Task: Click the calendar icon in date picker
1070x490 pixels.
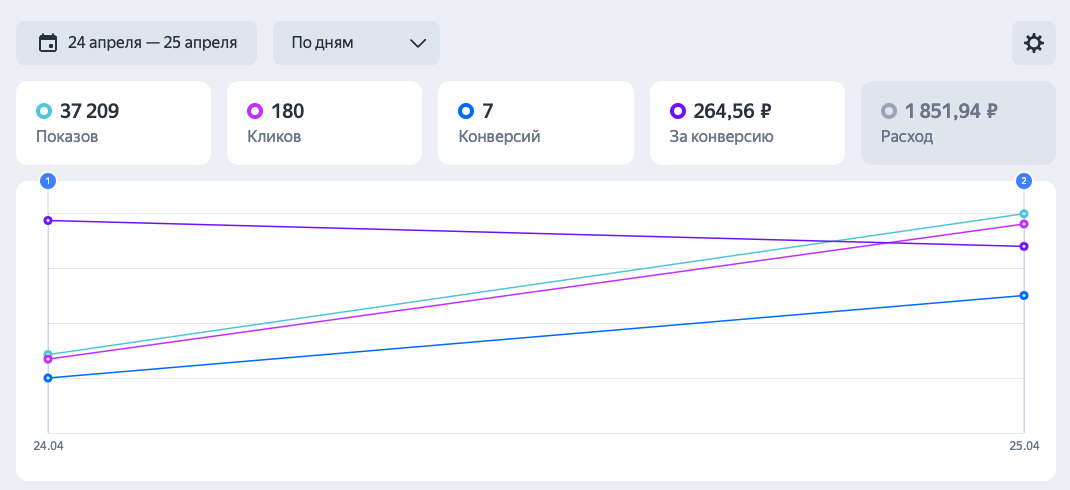Action: coord(47,43)
